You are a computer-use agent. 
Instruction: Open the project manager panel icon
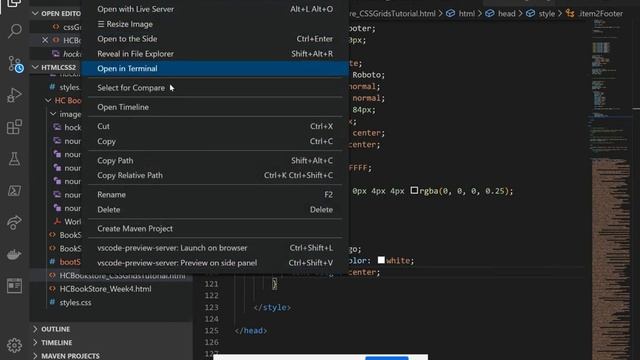(x=15, y=286)
